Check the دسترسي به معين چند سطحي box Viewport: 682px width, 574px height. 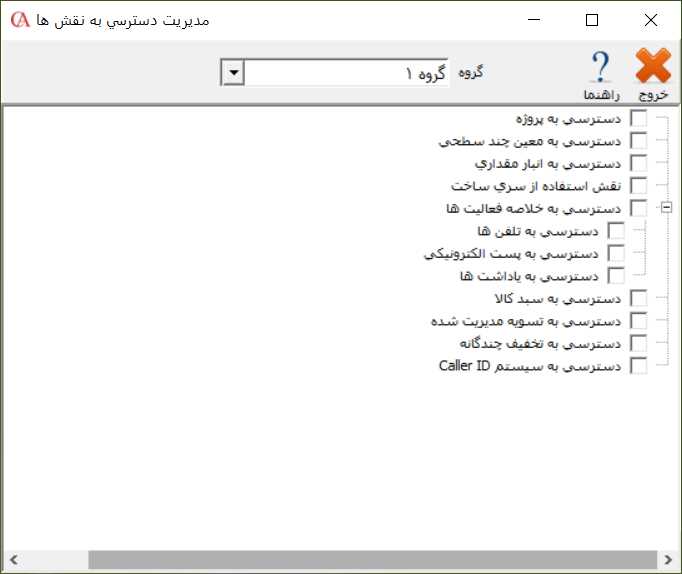(x=638, y=141)
